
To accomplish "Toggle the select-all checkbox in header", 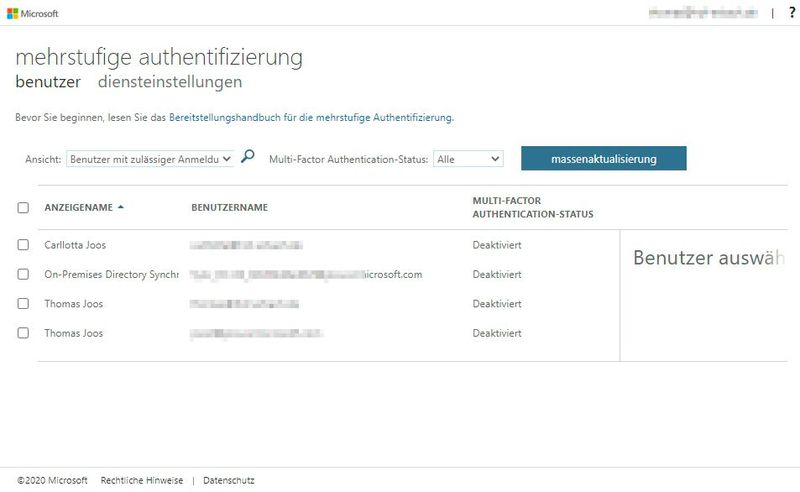I will click(23, 208).
